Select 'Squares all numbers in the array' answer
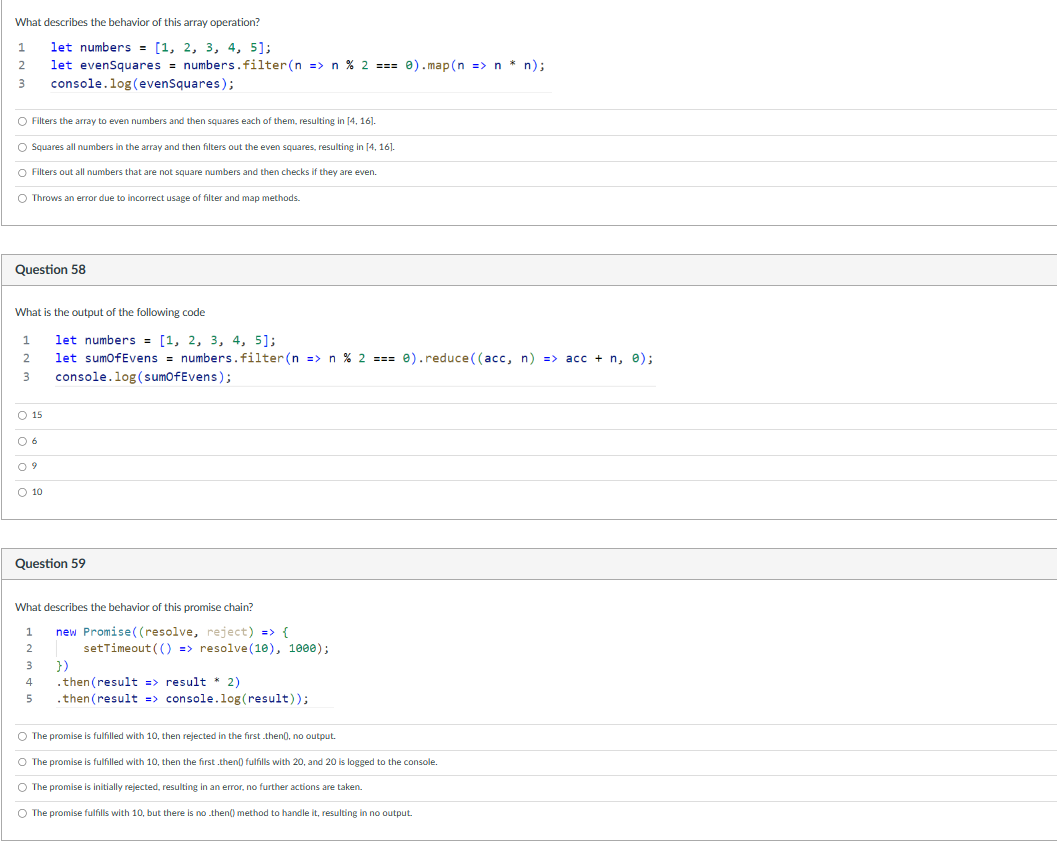 point(22,147)
